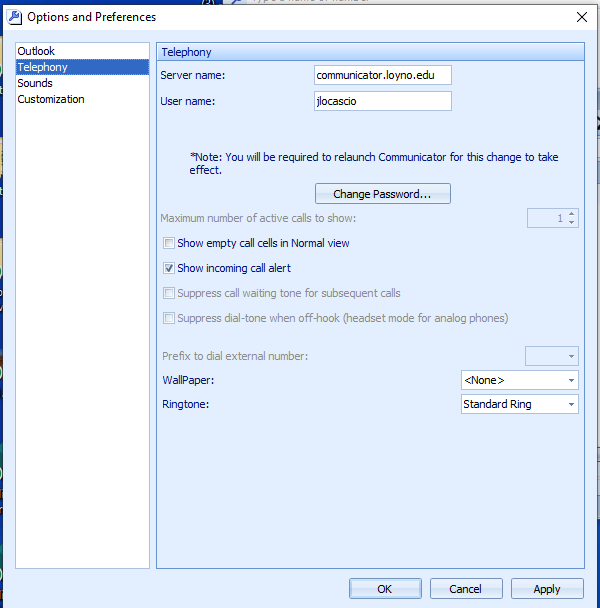Screen dimensions: 600x608
Task: Select Telephony in the category list
Action: pos(42,67)
